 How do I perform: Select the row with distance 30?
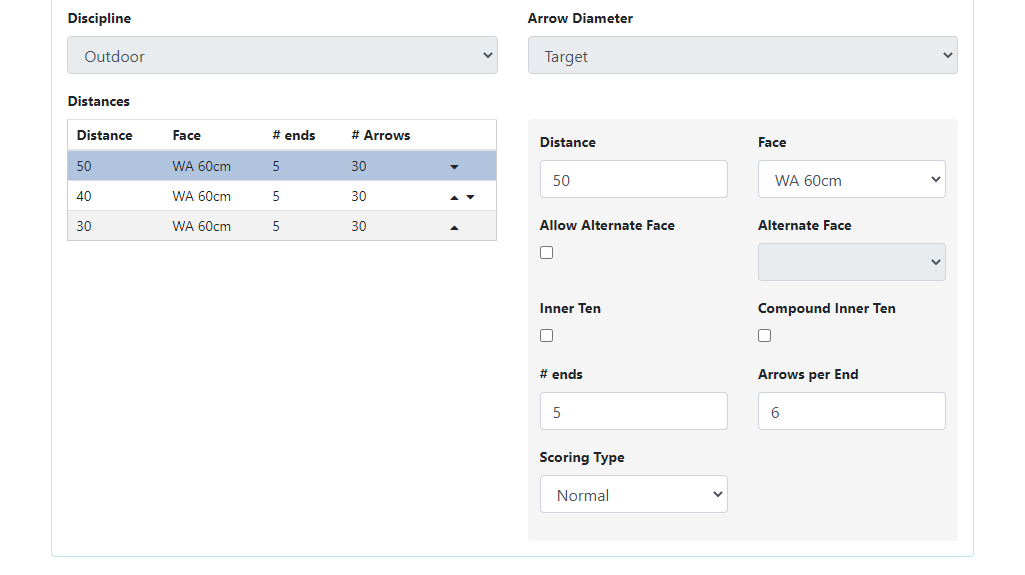282,226
